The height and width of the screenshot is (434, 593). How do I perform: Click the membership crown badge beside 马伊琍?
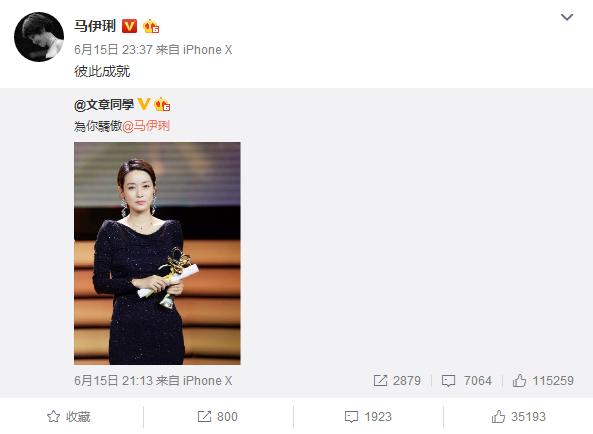(x=151, y=26)
